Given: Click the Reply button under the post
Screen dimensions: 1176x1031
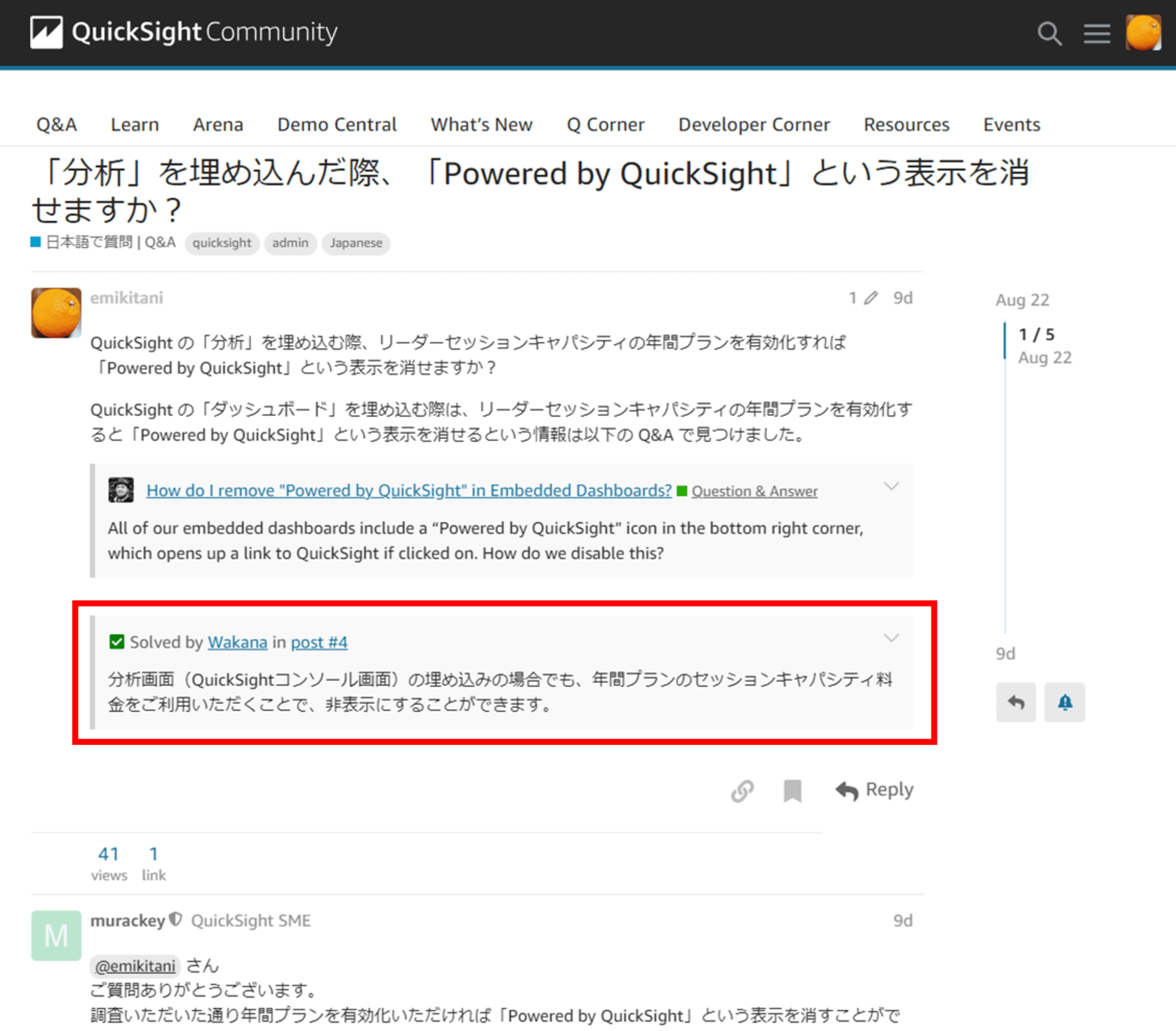Looking at the screenshot, I should [x=874, y=790].
